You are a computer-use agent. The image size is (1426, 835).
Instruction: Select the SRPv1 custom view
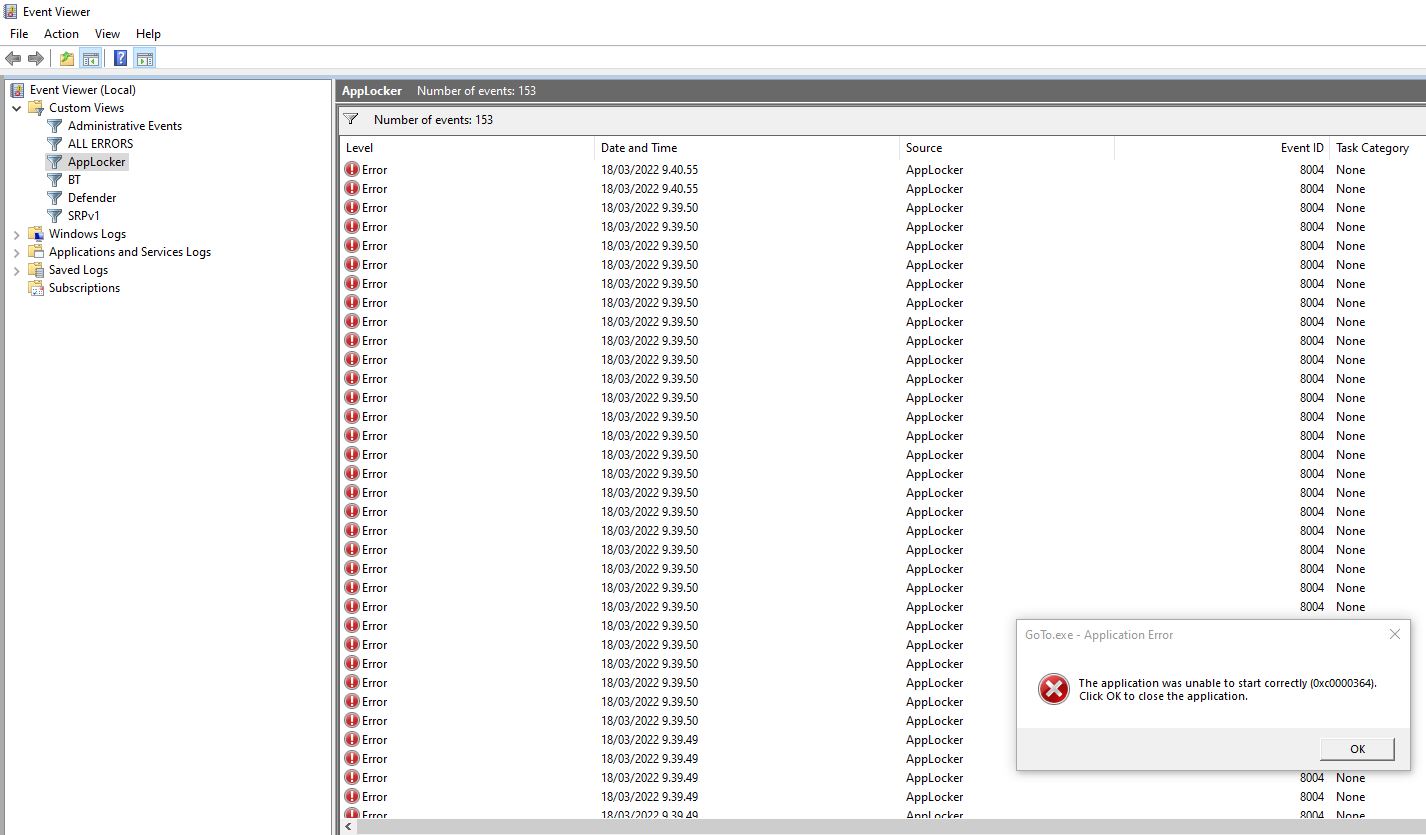coord(84,216)
